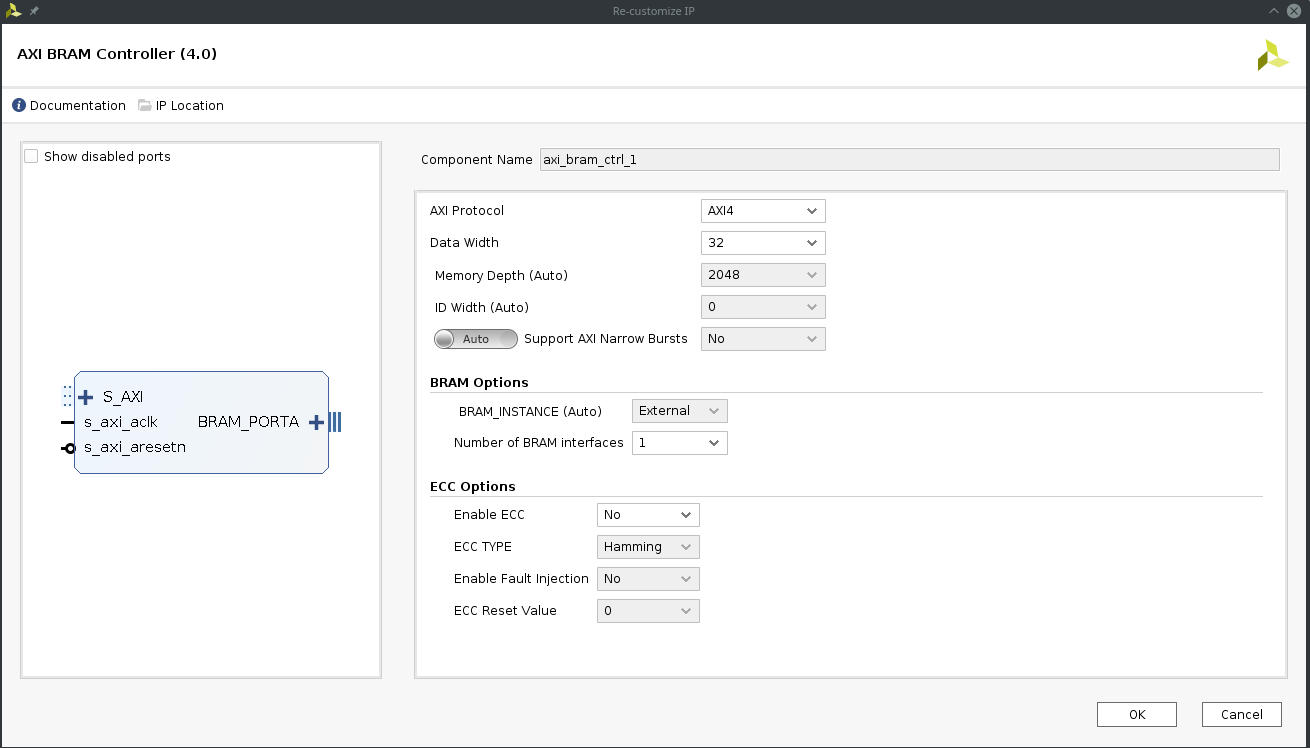The width and height of the screenshot is (1310, 748).
Task: Click the s_axi_aresetn port pin
Action: coord(68,448)
